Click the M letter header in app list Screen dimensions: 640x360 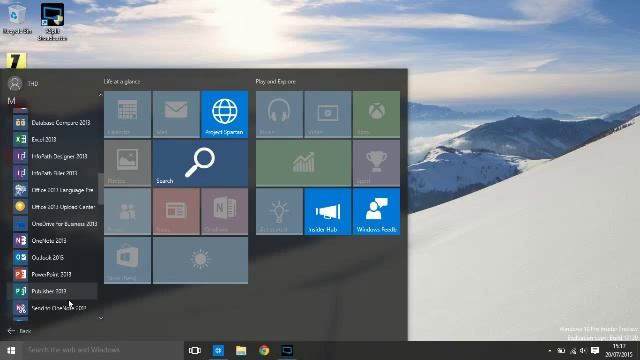(11, 101)
